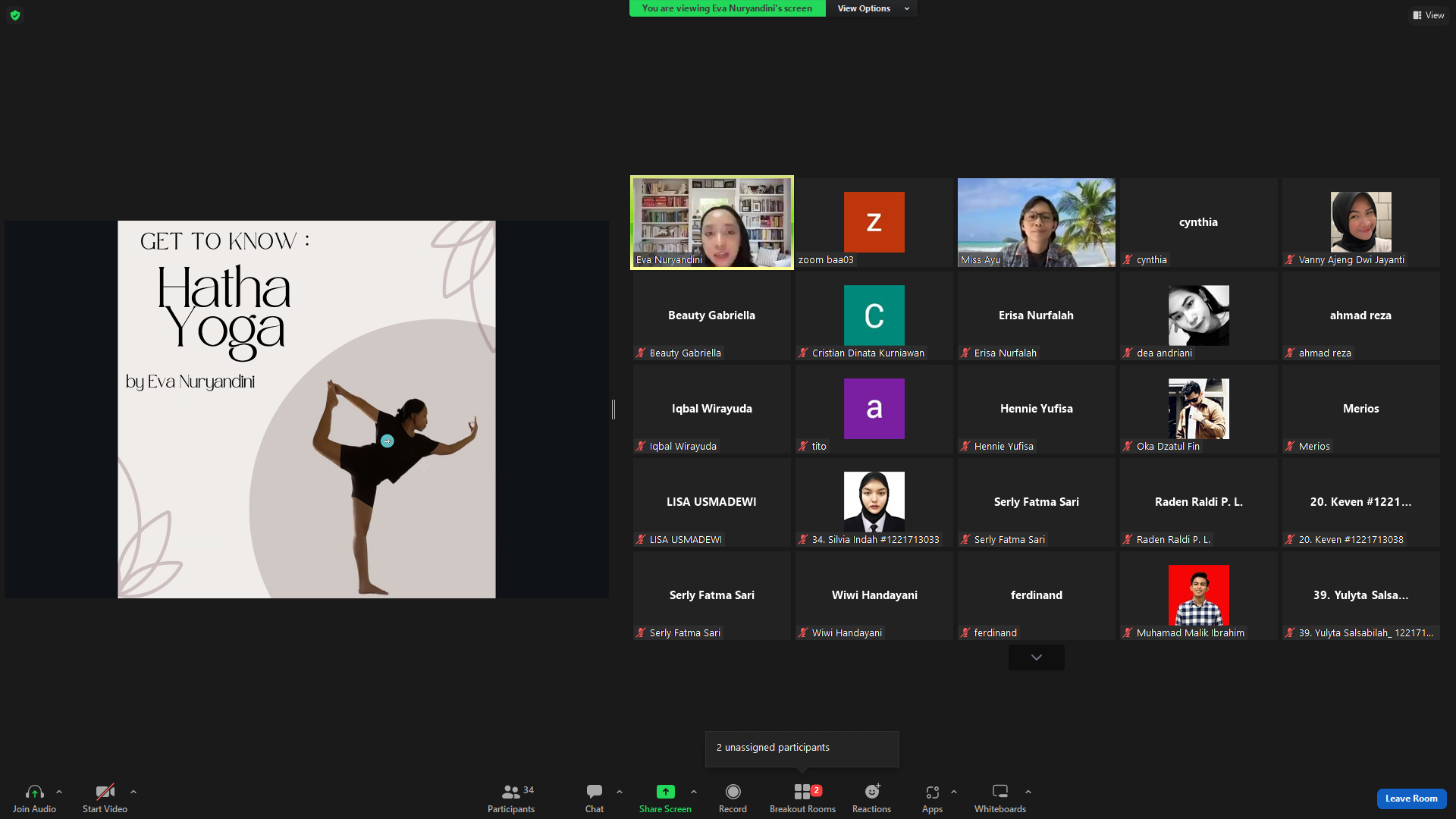Expand chat options arrow beside Chat
Screen dimensions: 1456x819
tap(620, 792)
